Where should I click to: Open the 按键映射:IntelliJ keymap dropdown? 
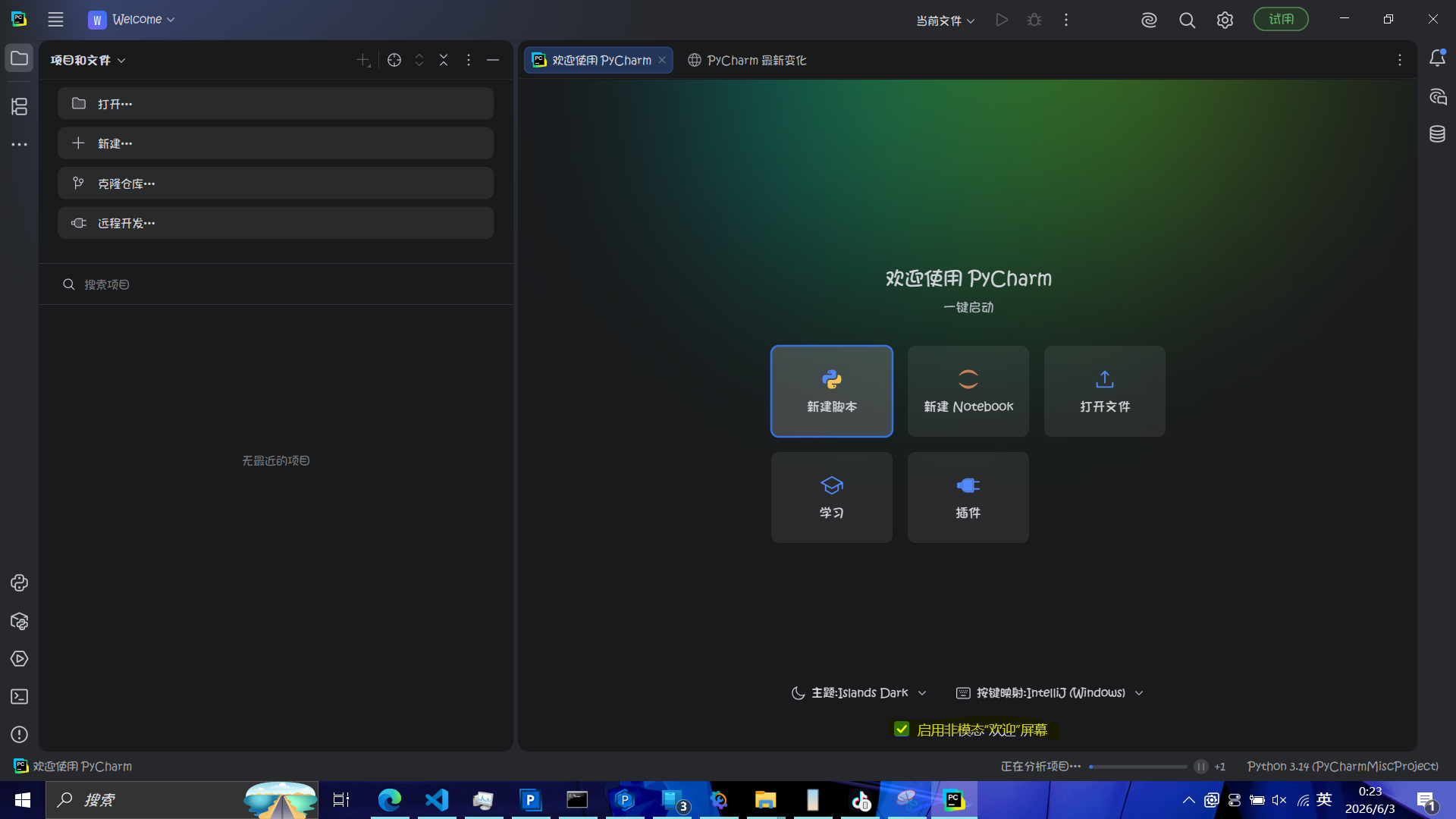pyautogui.click(x=1050, y=693)
